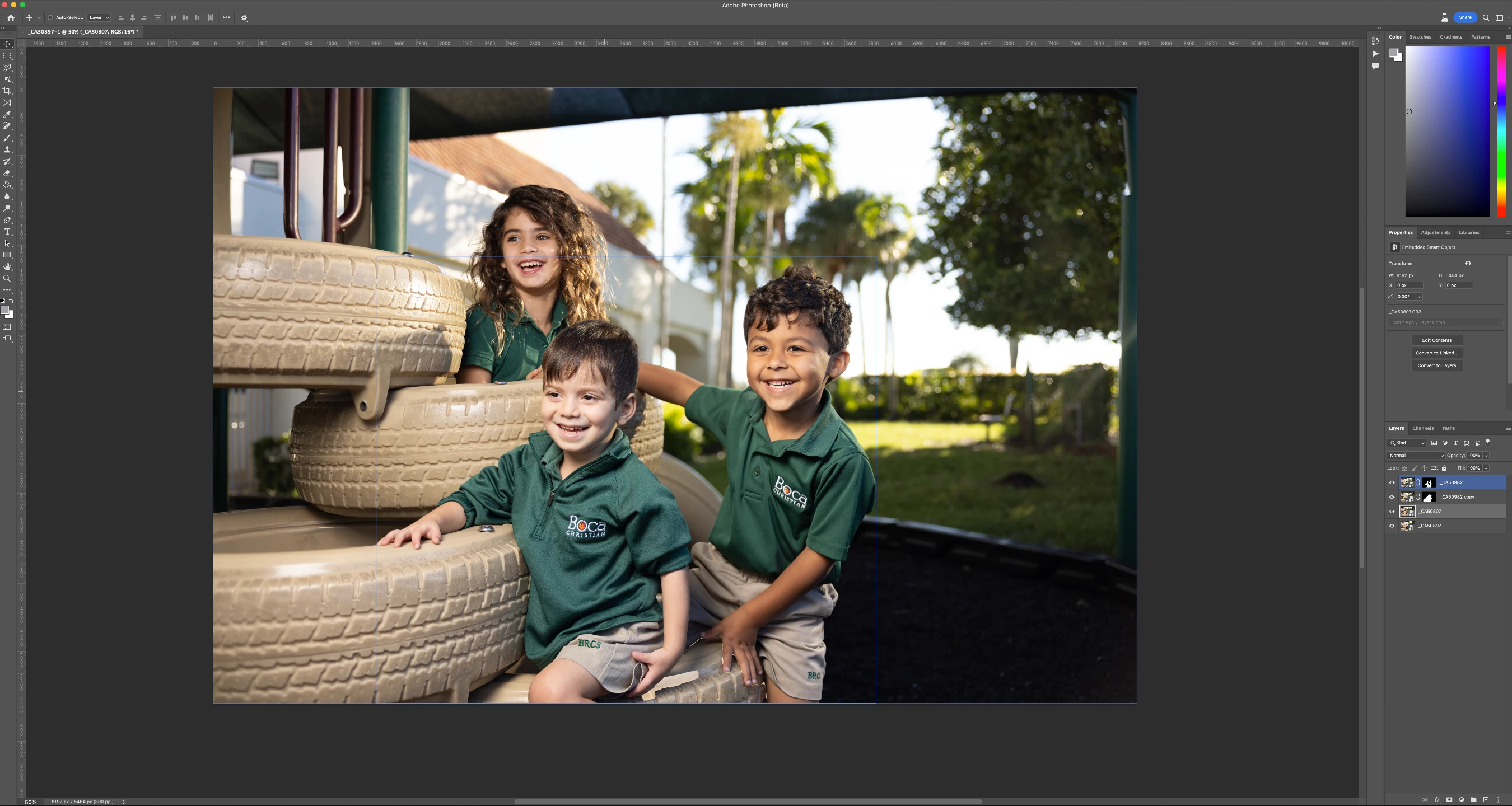Select the Eyedropper tool
The image size is (1512, 806).
pos(8,114)
